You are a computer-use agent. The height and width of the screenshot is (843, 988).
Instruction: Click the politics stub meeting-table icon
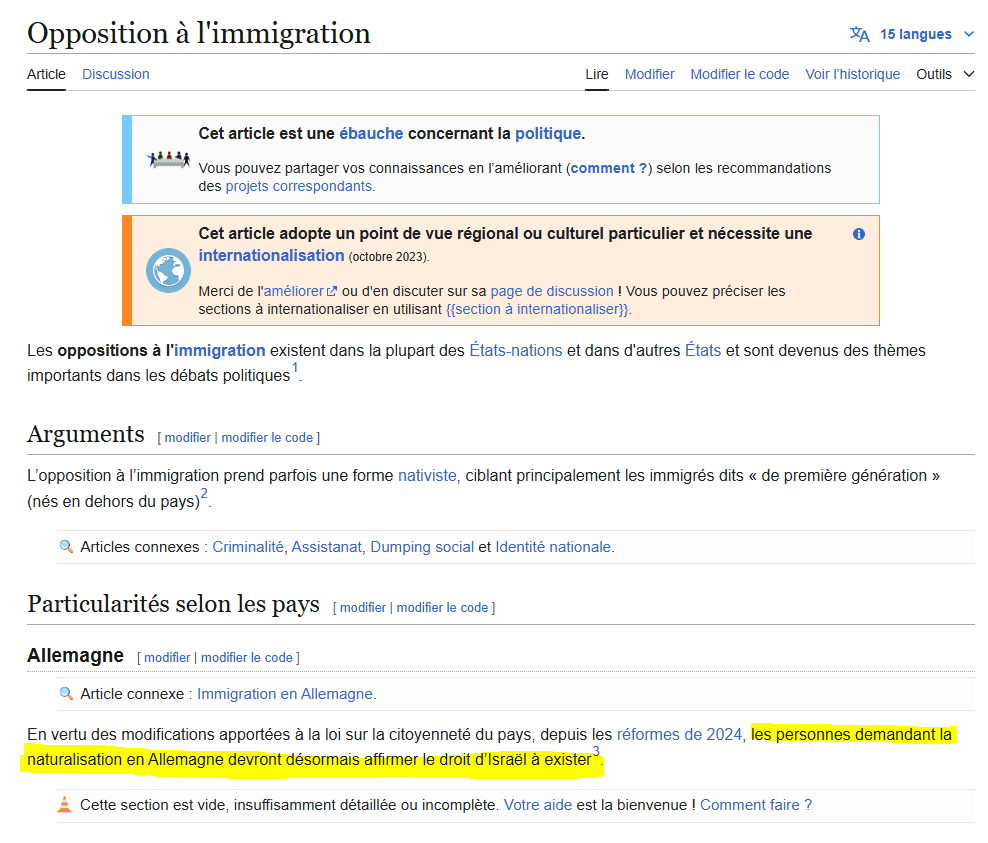coord(168,159)
